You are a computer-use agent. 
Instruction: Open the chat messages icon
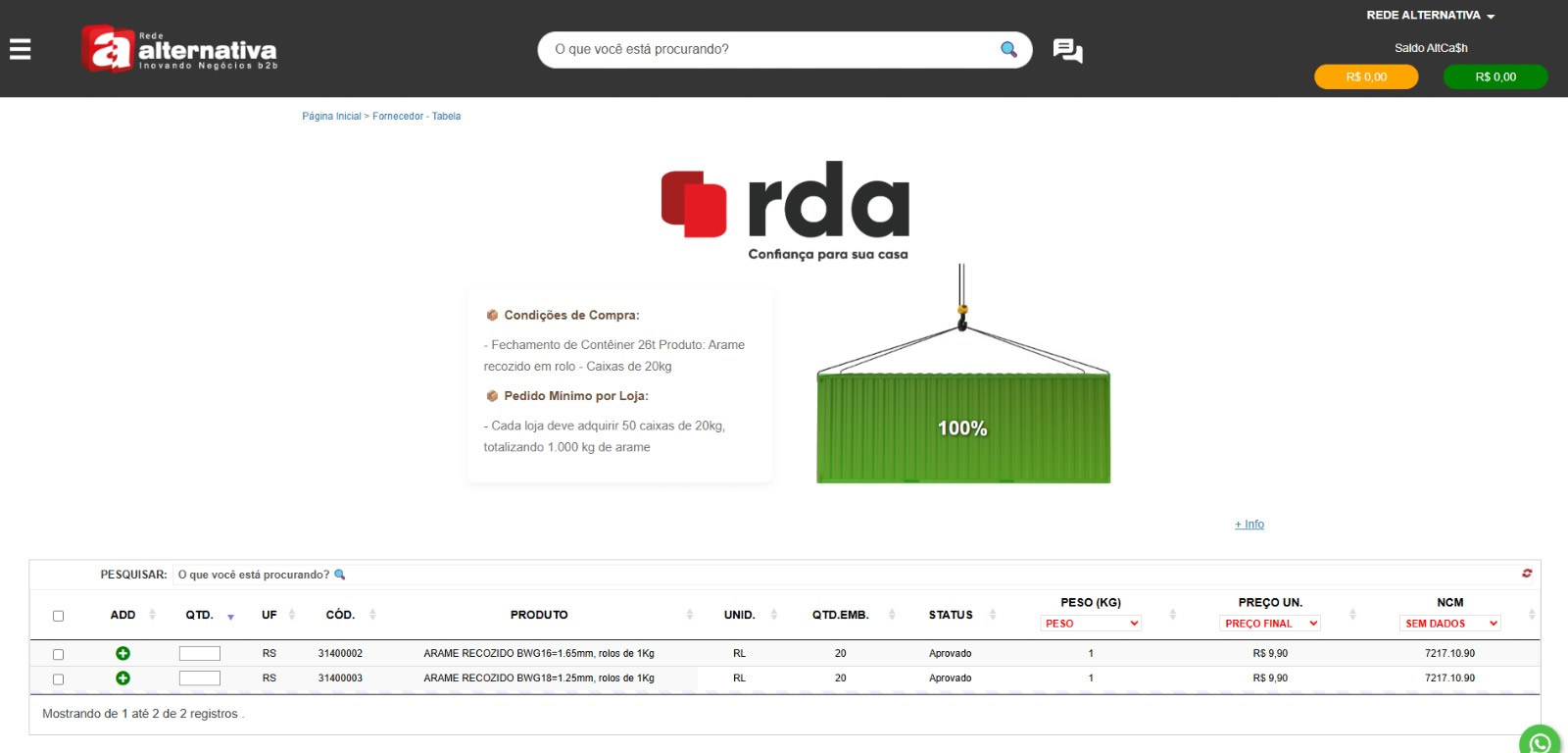(1067, 50)
